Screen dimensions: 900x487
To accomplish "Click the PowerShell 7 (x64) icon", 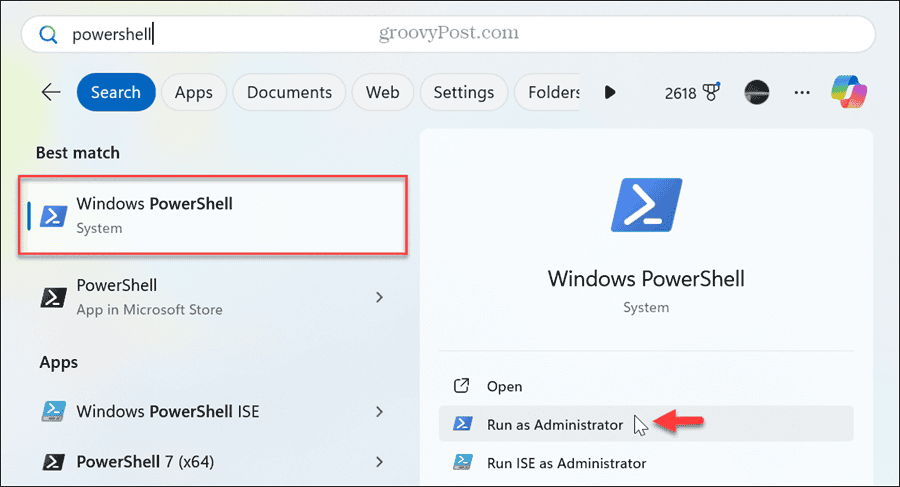I will point(53,462).
